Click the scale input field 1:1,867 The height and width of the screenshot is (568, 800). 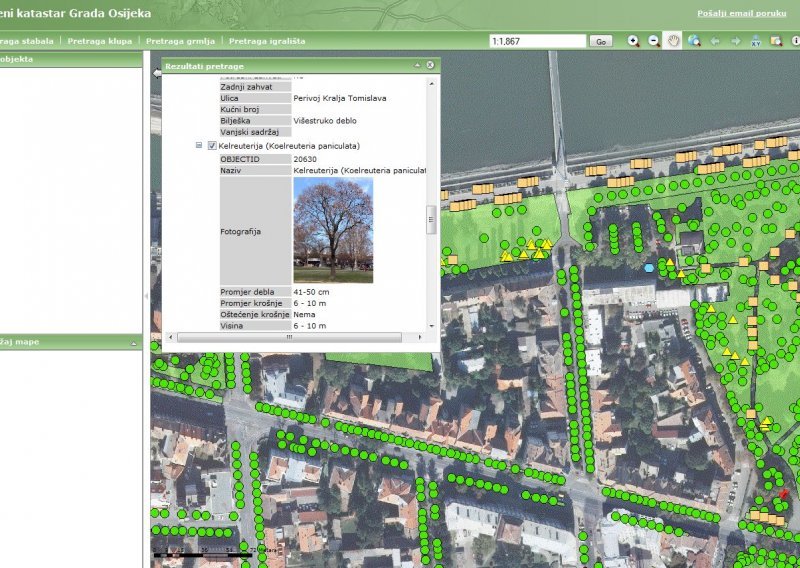click(537, 41)
